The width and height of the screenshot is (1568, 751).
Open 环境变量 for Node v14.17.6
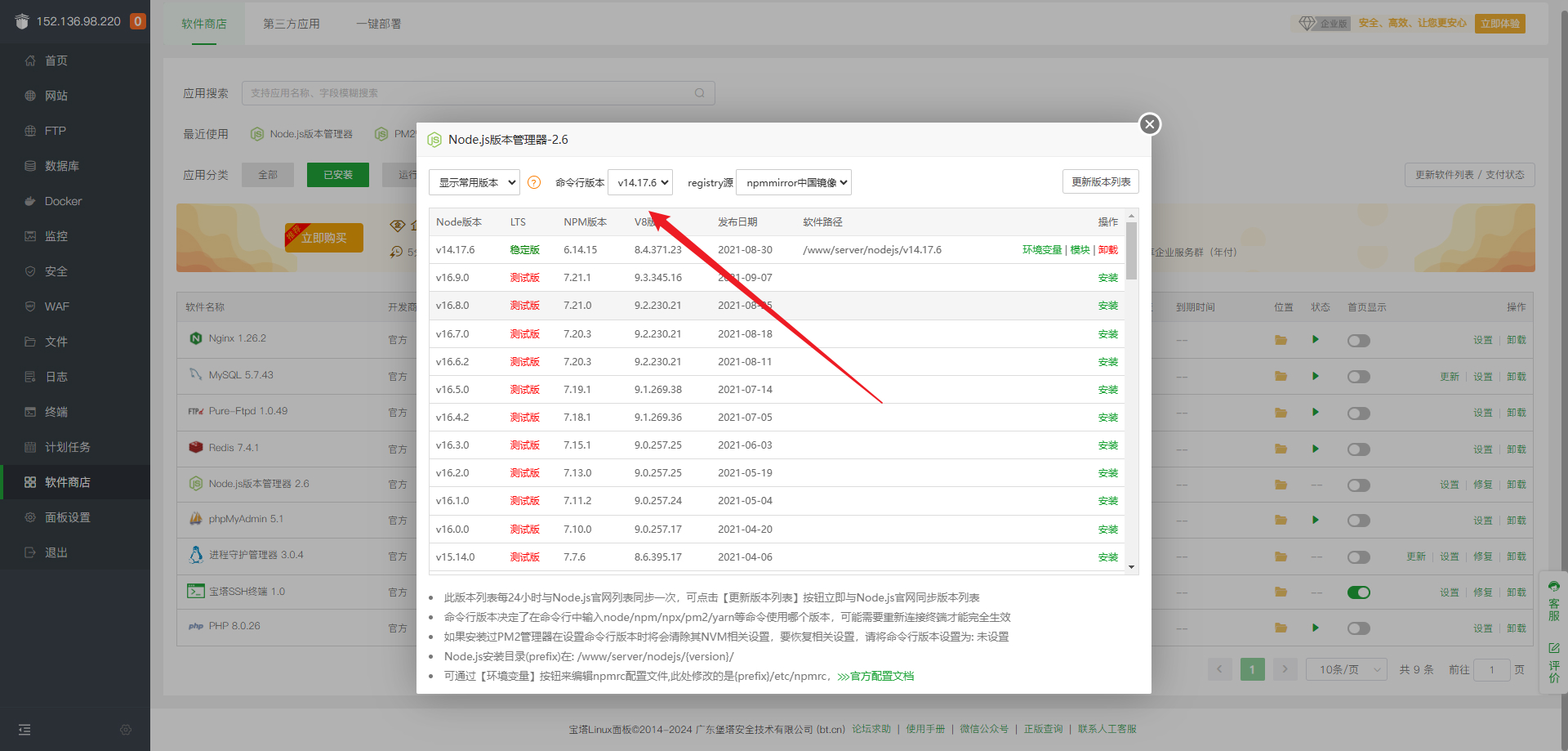coord(1042,250)
